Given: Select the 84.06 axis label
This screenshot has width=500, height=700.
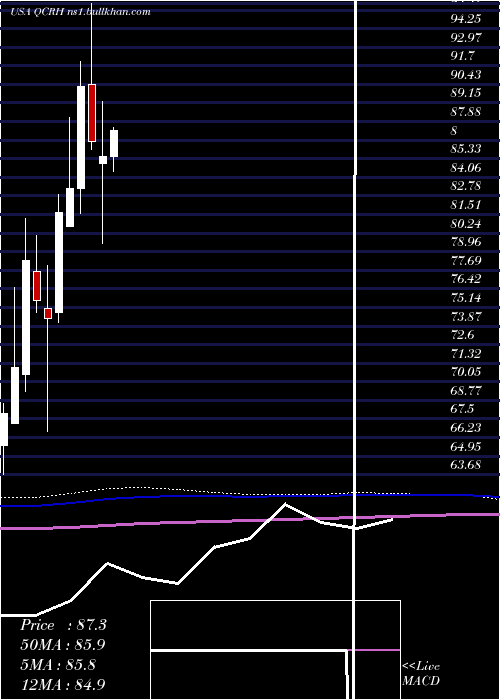Looking at the screenshot, I should [x=465, y=167].
